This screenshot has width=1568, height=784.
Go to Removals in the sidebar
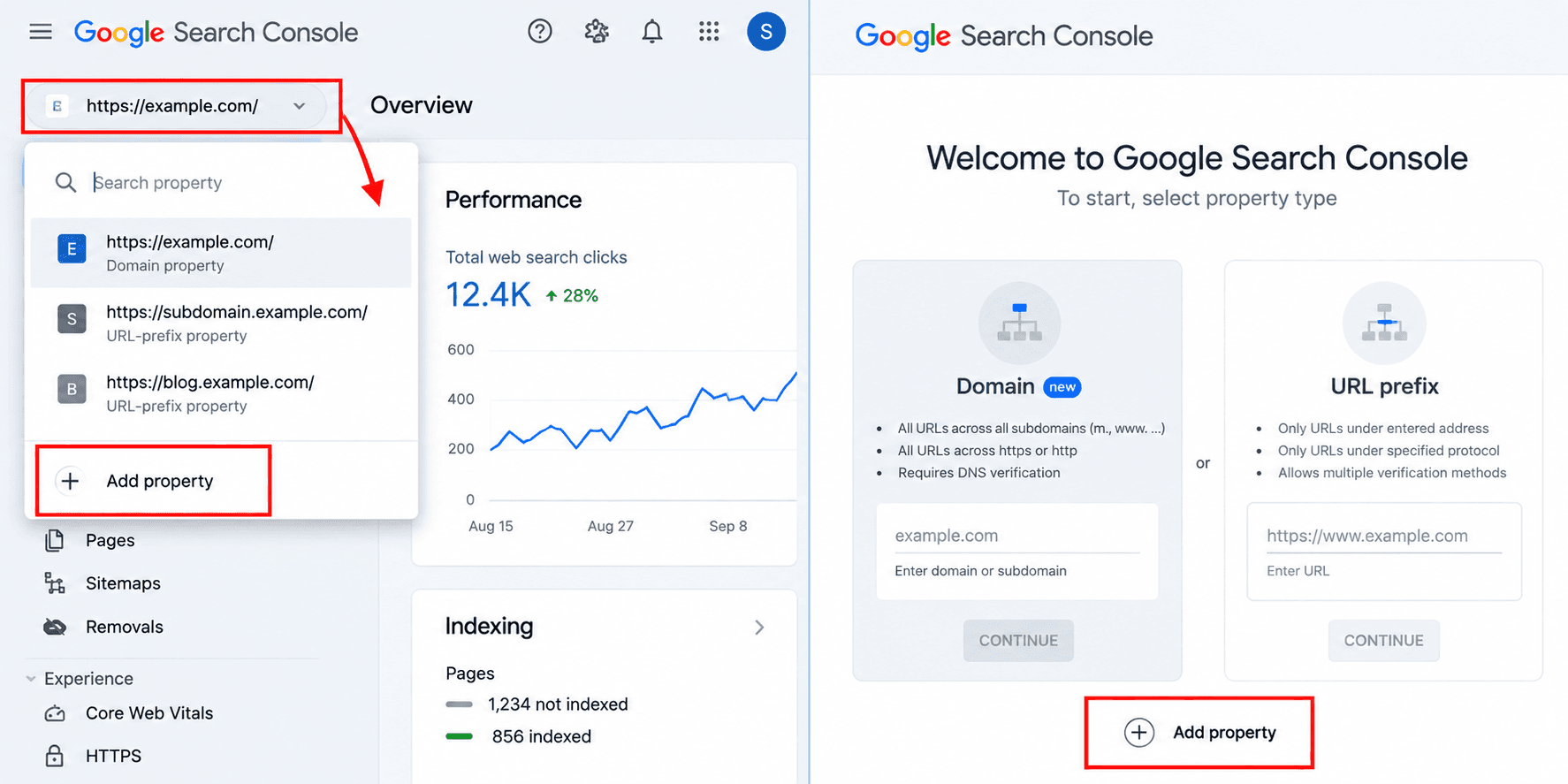pos(125,627)
